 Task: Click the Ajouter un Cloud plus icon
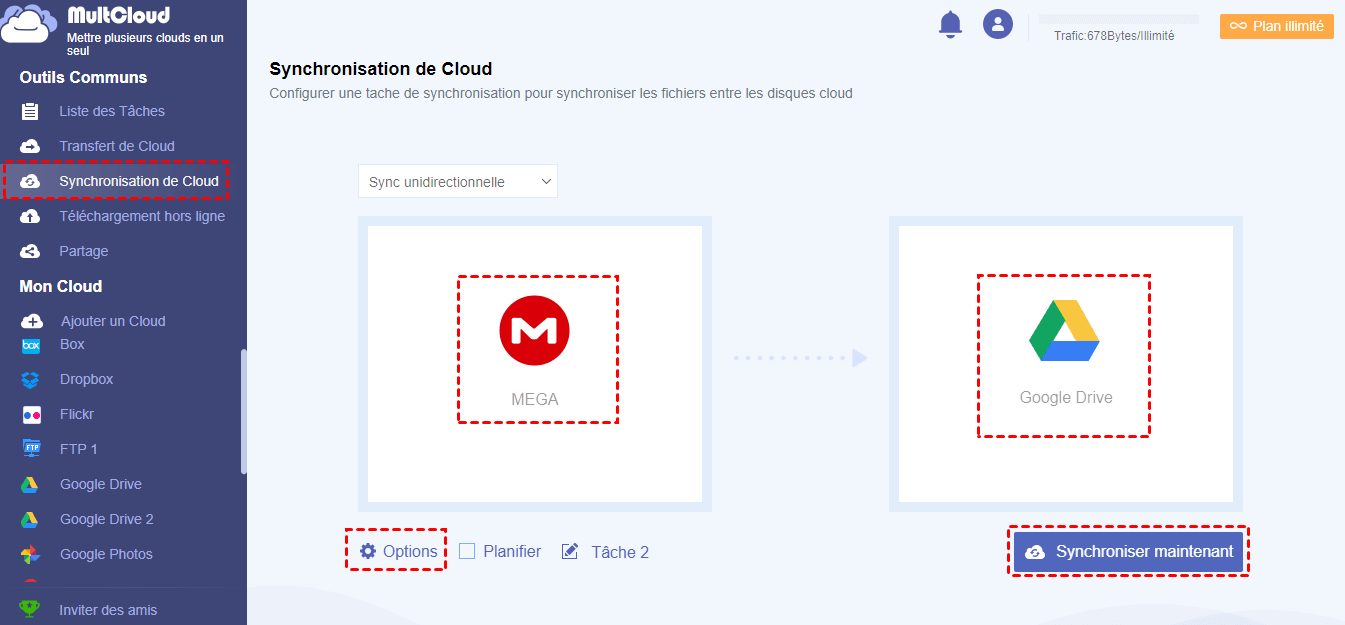click(32, 321)
